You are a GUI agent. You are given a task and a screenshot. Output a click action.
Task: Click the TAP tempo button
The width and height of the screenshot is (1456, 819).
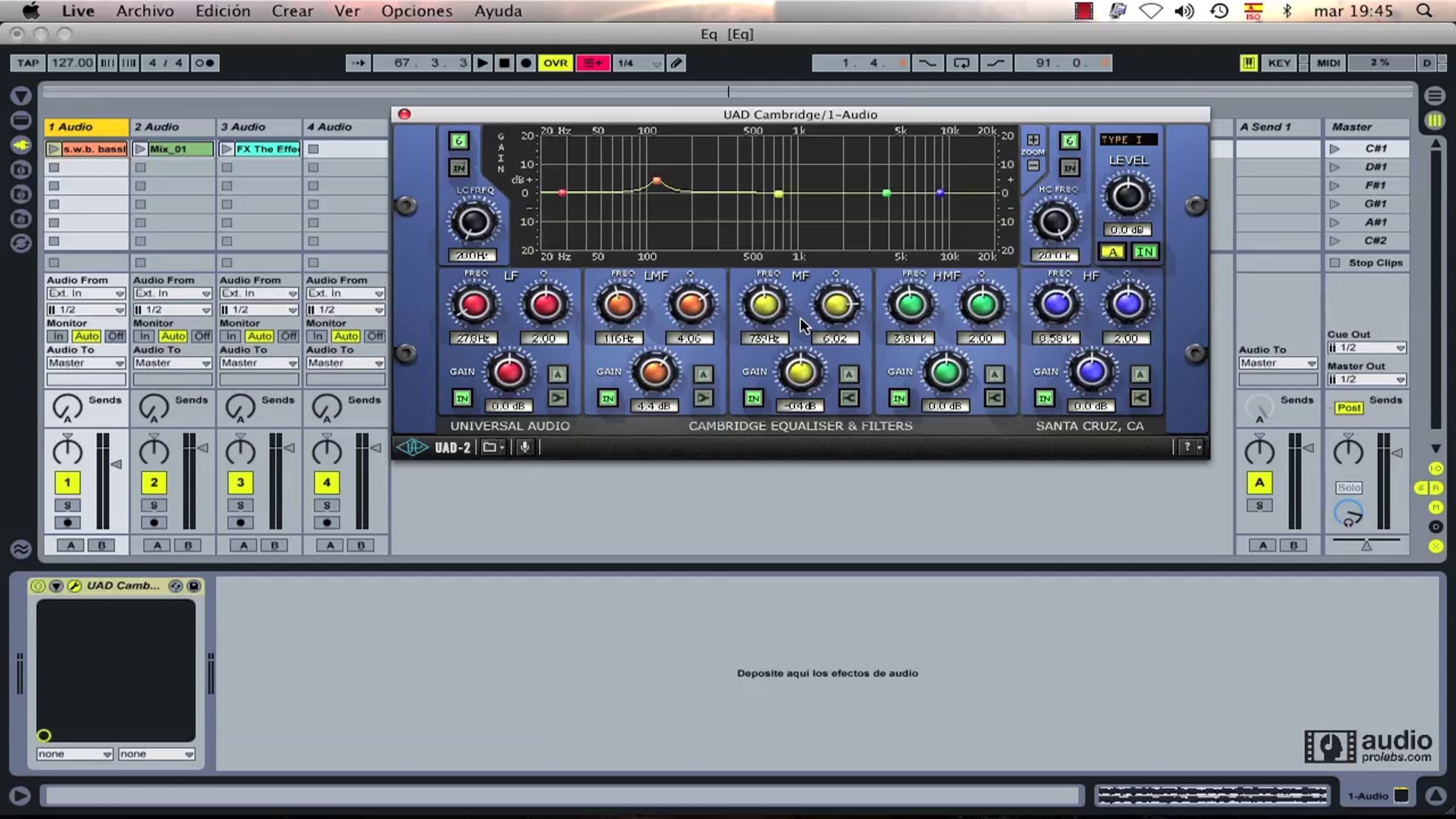click(27, 63)
